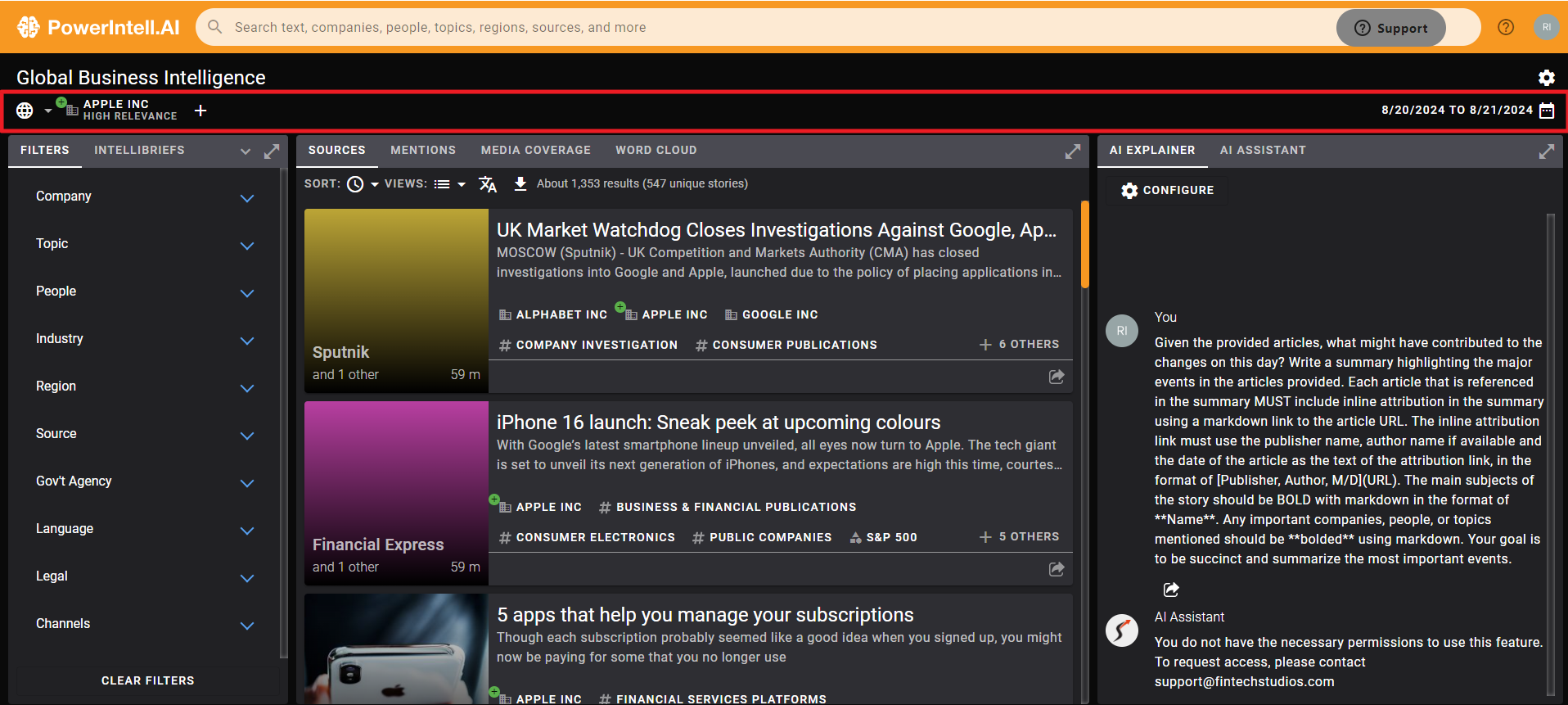
Task: Open the RI user avatar menu
Action: (1546, 27)
